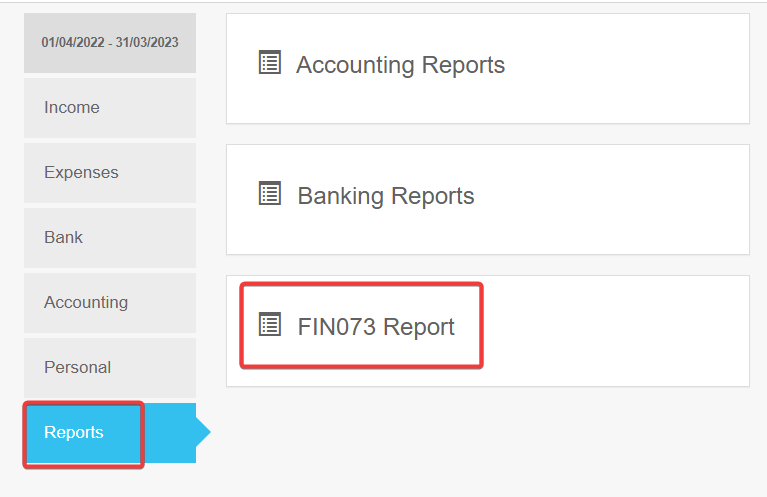The height and width of the screenshot is (497, 767).
Task: Click the blue arrow pointer beside Reports
Action: (203, 433)
